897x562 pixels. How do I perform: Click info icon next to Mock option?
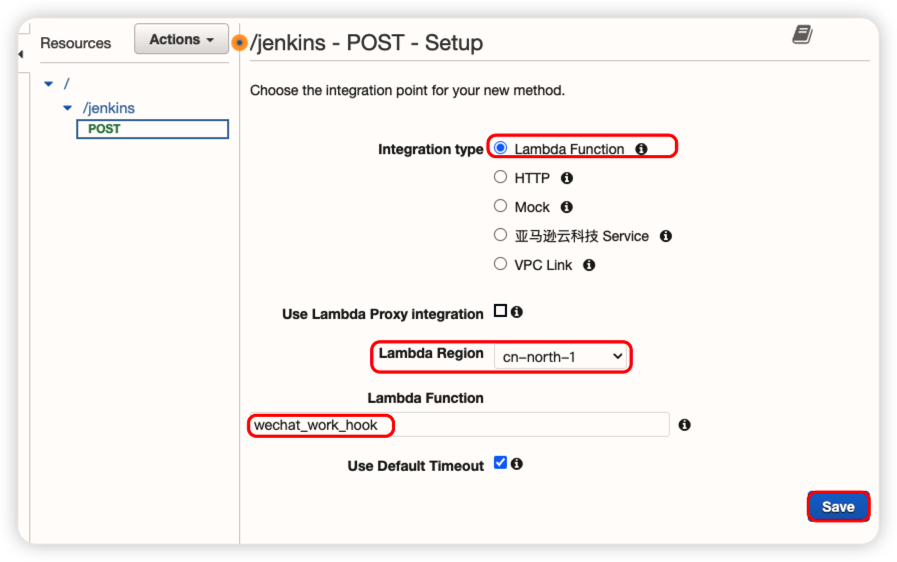[x=567, y=207]
